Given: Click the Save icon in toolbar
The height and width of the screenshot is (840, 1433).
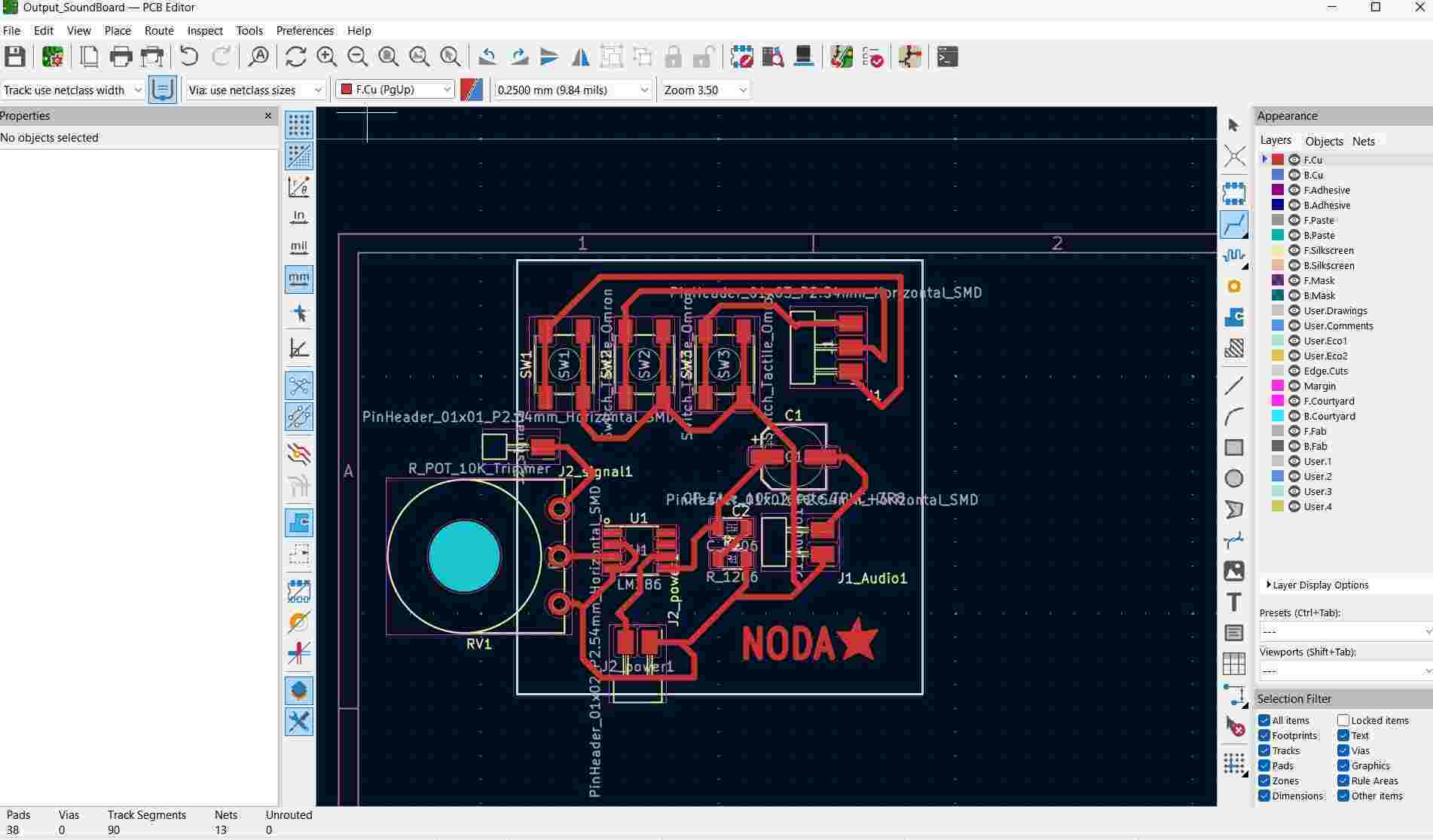Looking at the screenshot, I should [15, 57].
